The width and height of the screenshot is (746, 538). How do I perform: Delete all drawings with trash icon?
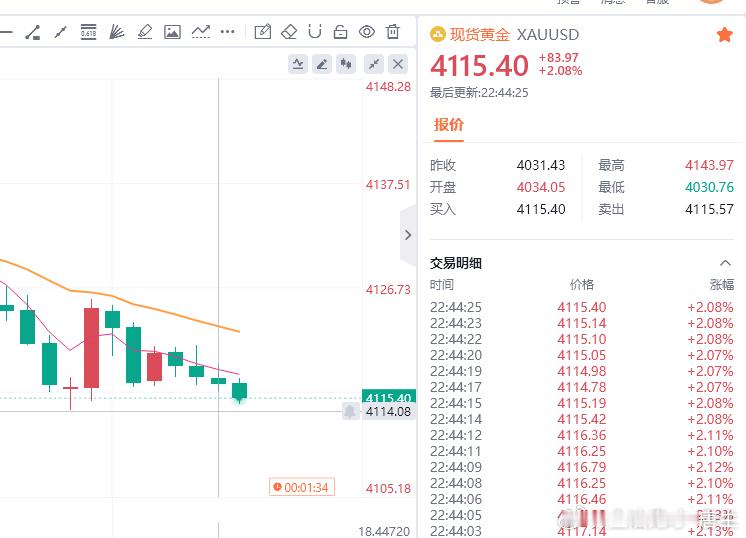(393, 32)
